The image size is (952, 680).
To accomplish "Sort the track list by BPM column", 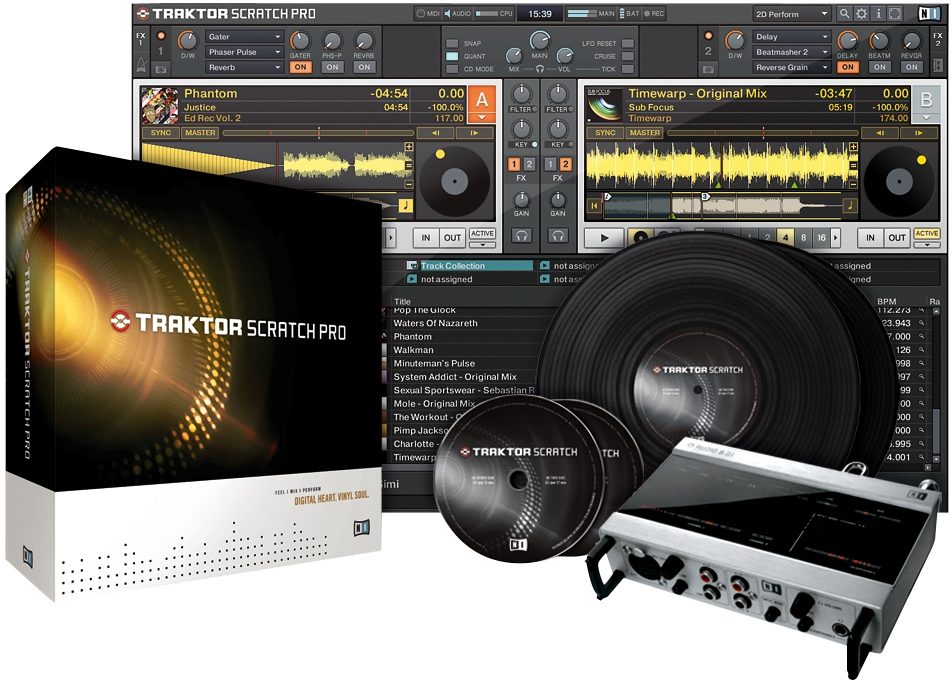I will pyautogui.click(x=887, y=301).
